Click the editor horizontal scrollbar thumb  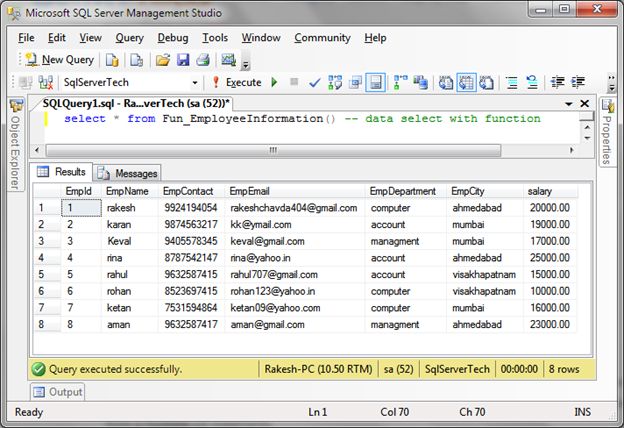click(273, 150)
